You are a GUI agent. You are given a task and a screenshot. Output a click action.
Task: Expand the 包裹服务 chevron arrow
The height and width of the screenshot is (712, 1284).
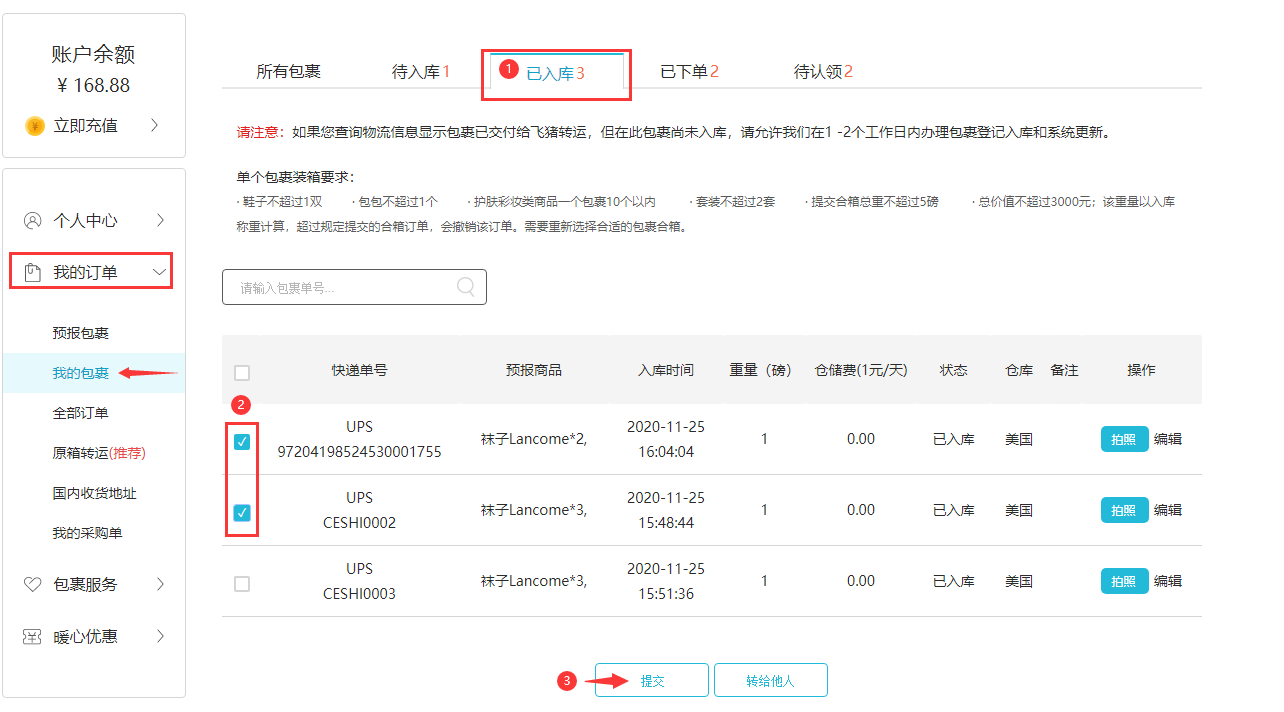tap(160, 584)
